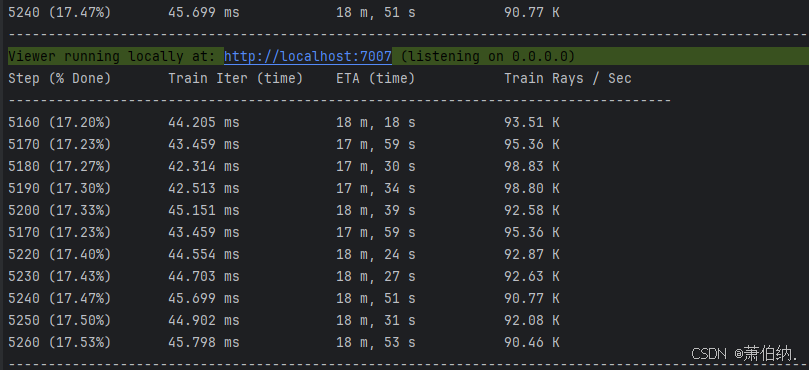Select the '98.83 K' rays value
This screenshot has width=809, height=370.
click(532, 167)
